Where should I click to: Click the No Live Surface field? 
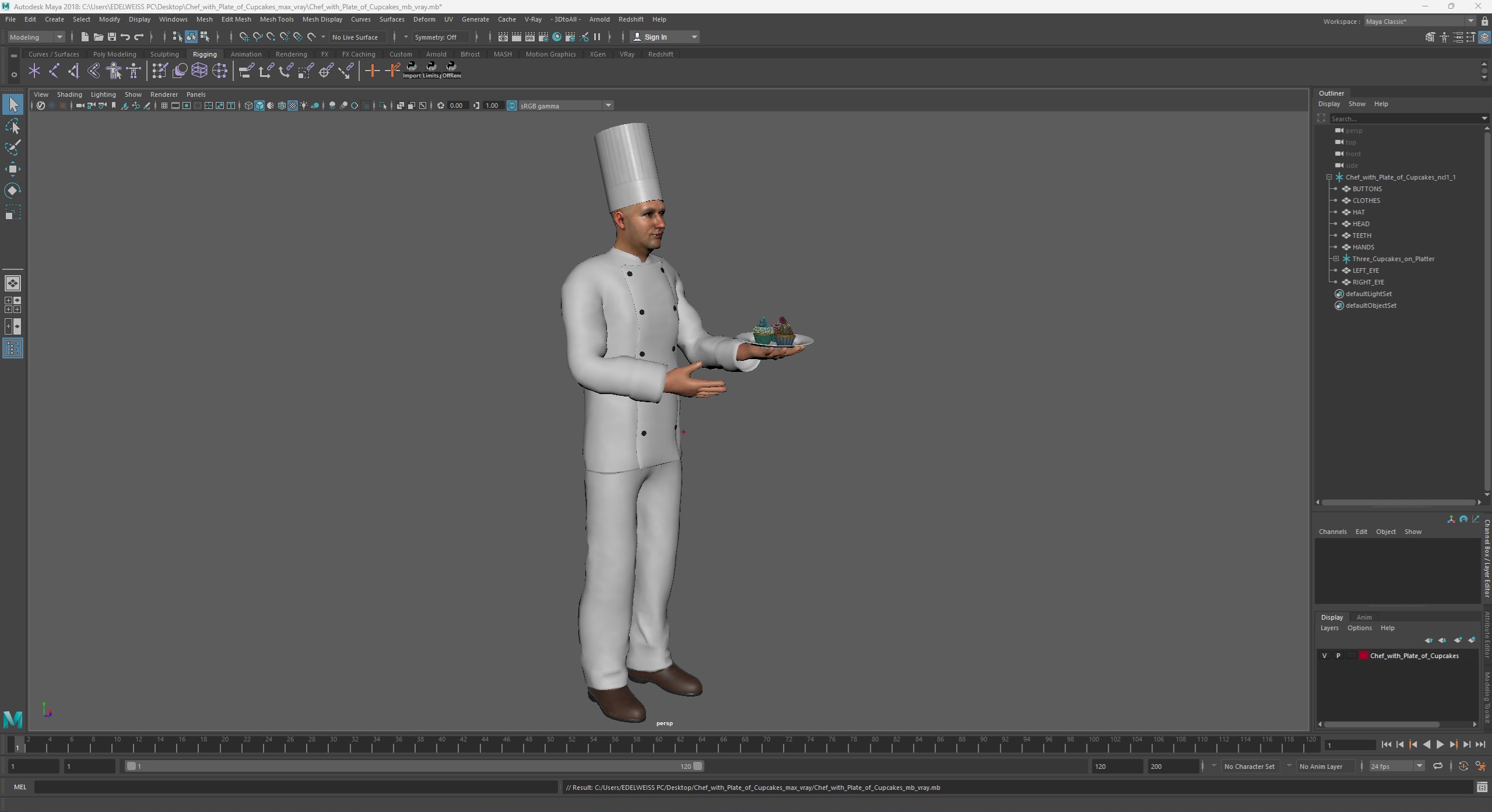click(x=357, y=37)
